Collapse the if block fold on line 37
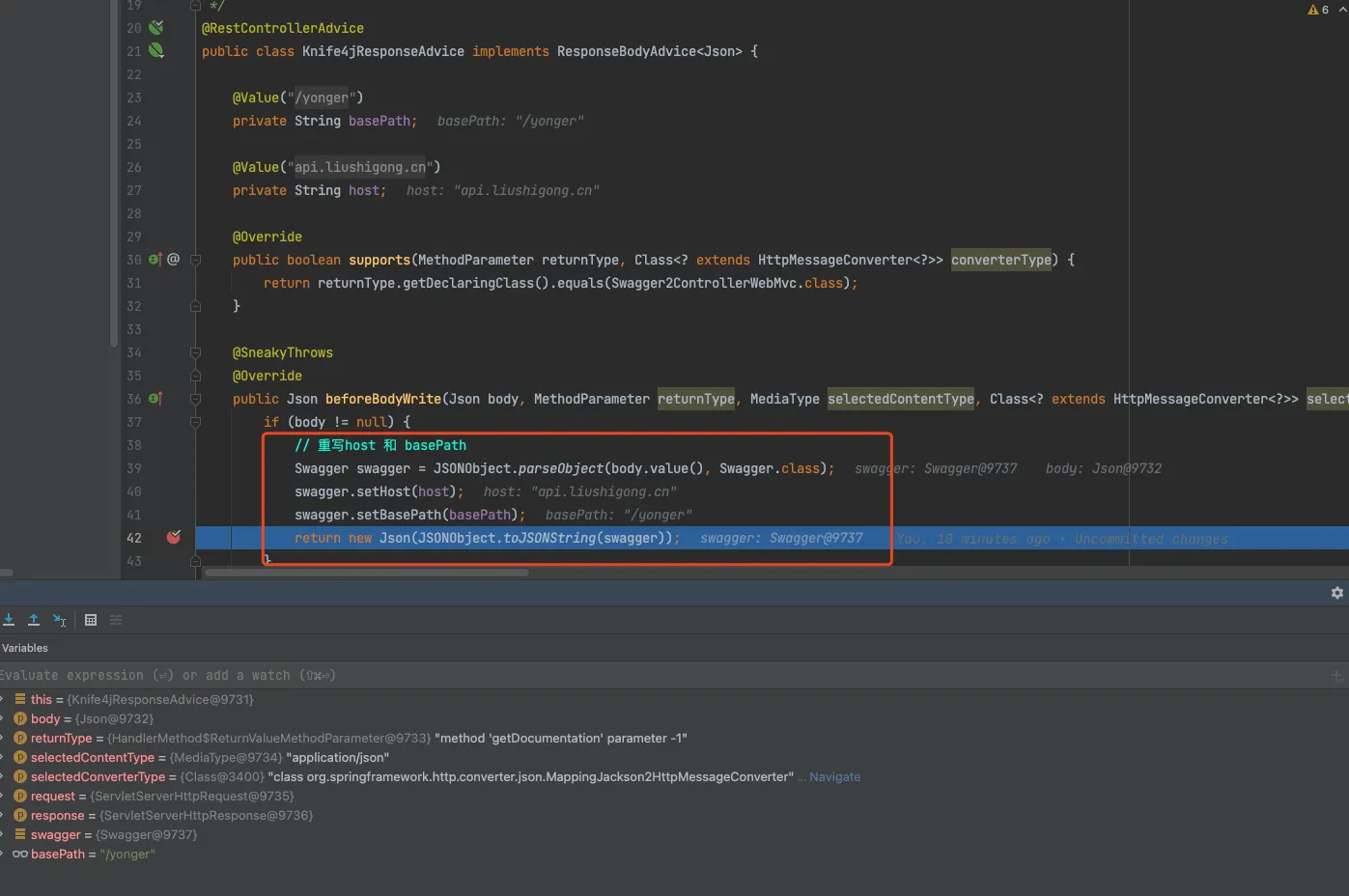 195,422
